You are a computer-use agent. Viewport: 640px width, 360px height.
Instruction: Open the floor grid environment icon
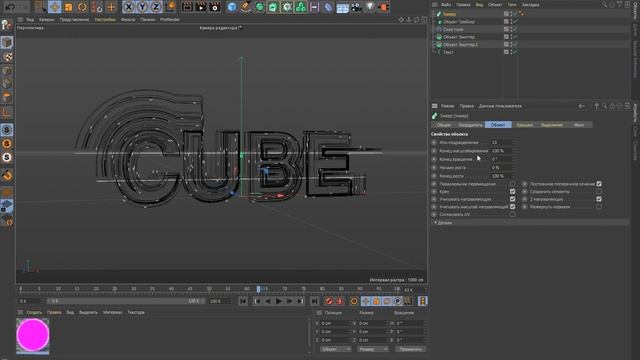[x=342, y=7]
